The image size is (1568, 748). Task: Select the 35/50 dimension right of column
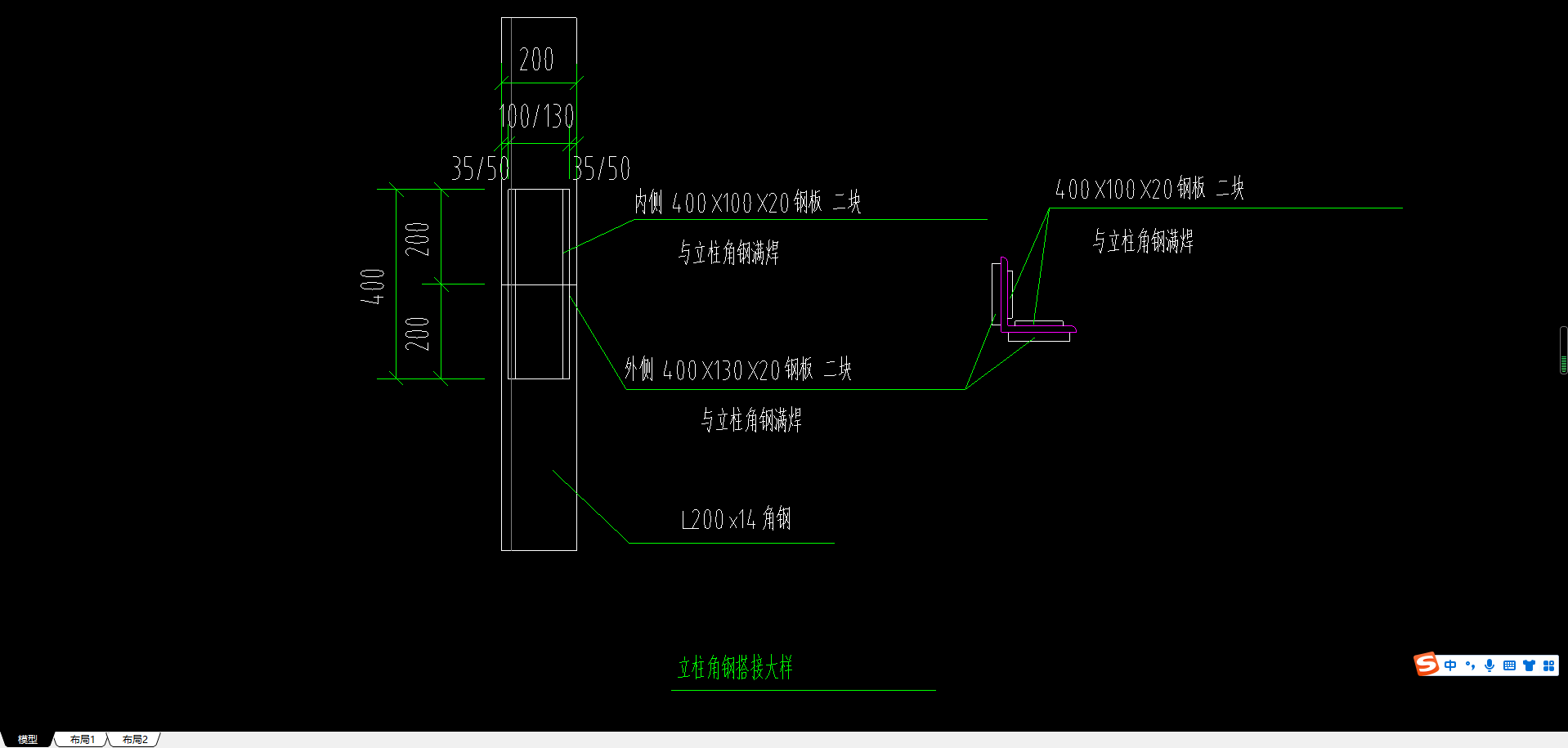point(601,168)
